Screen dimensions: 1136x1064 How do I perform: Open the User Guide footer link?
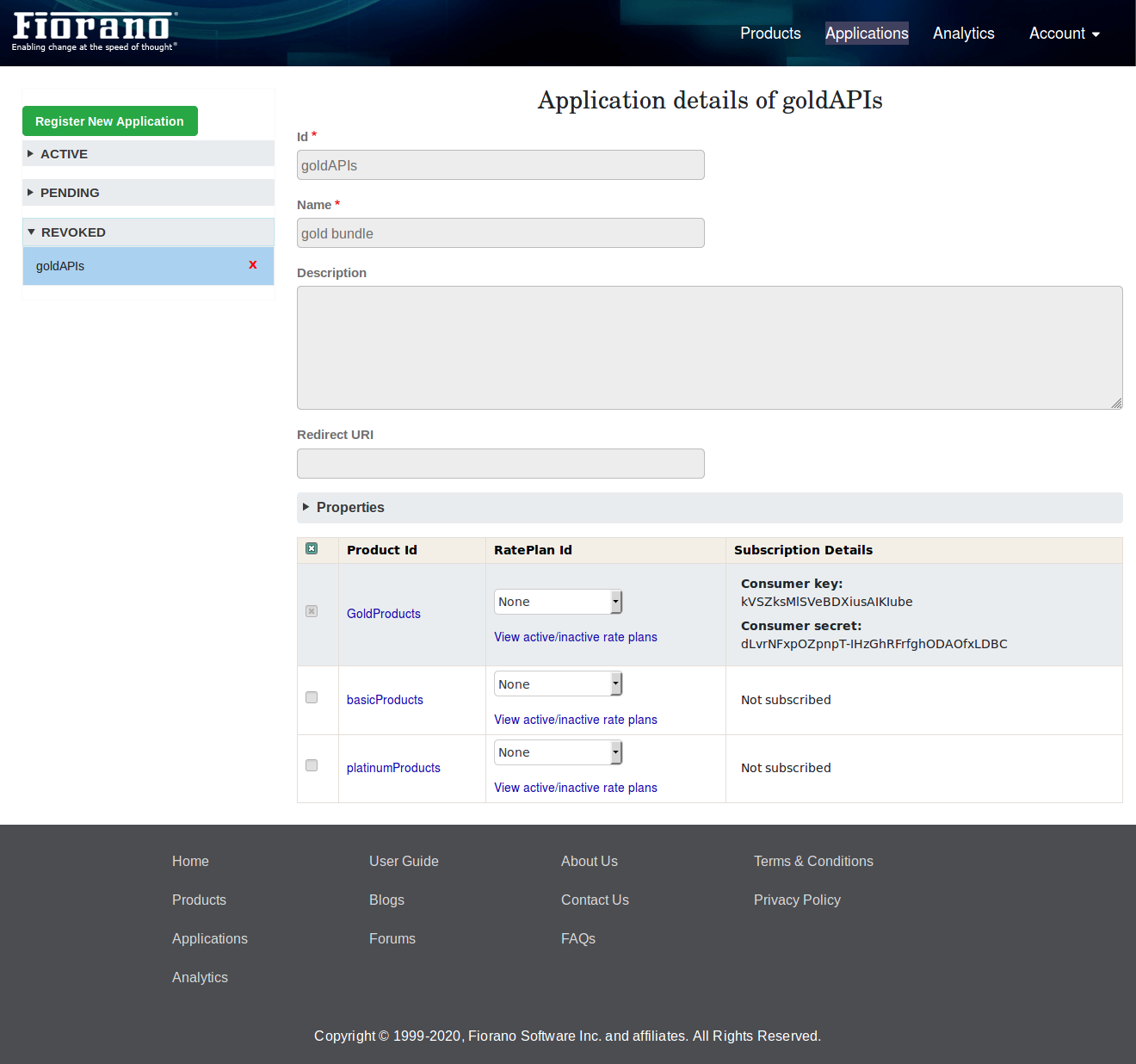(404, 861)
